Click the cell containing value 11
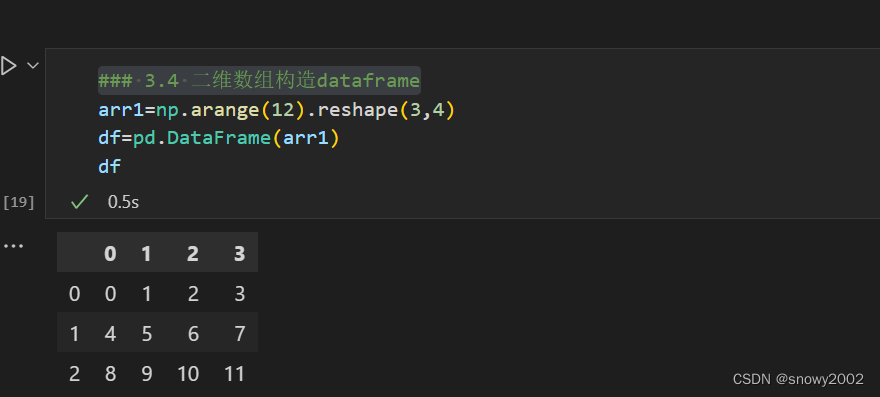 pyautogui.click(x=235, y=374)
